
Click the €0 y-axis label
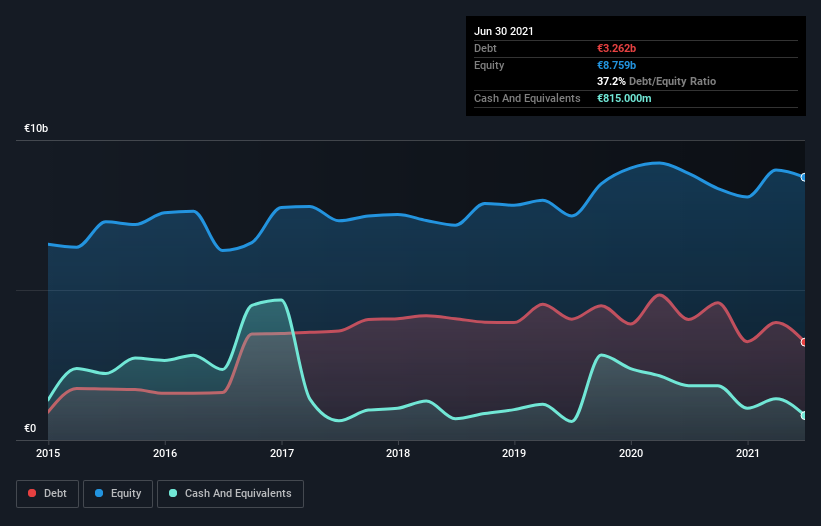30,428
